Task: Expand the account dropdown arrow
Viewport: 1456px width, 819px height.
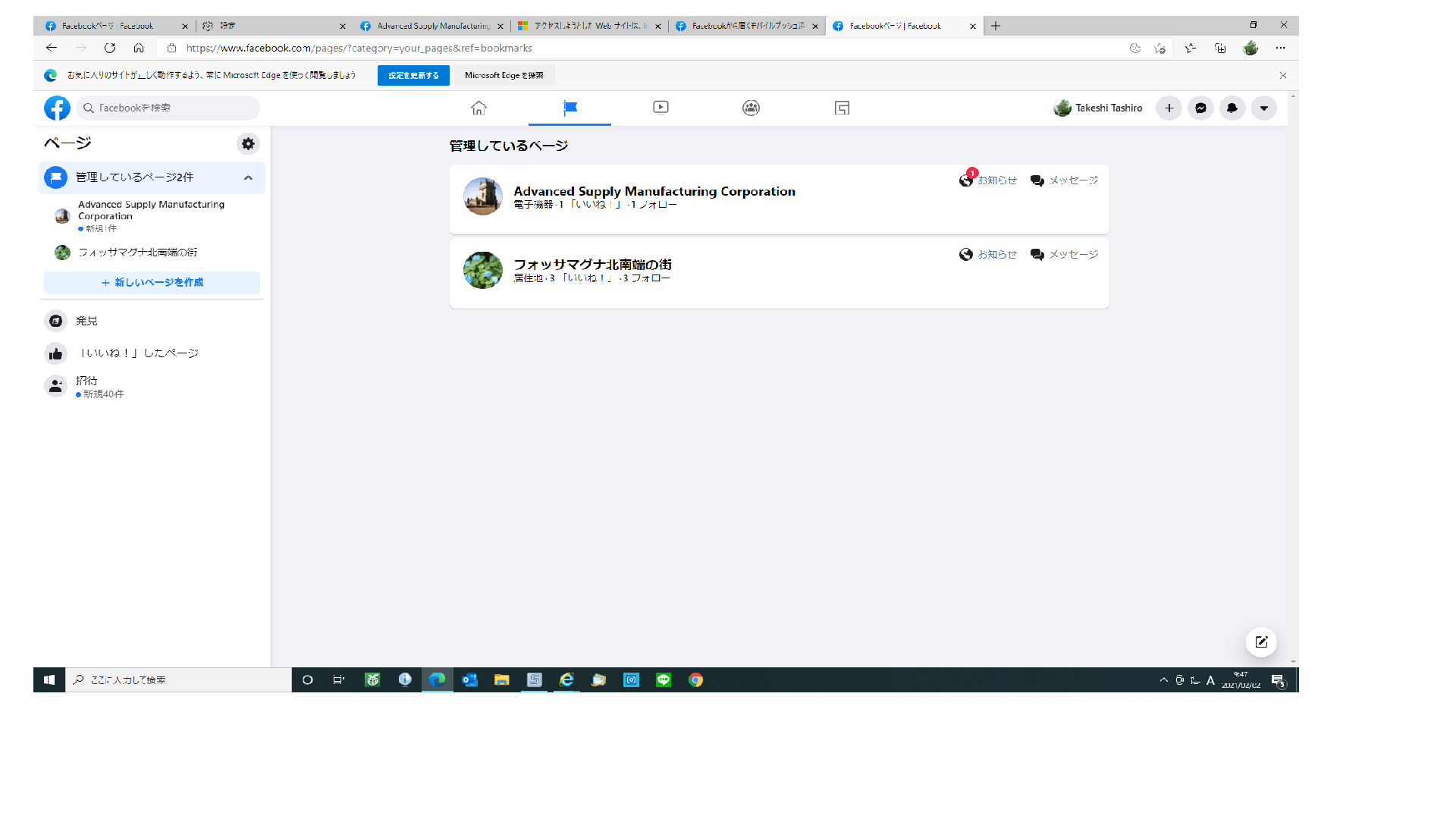Action: coord(1263,108)
